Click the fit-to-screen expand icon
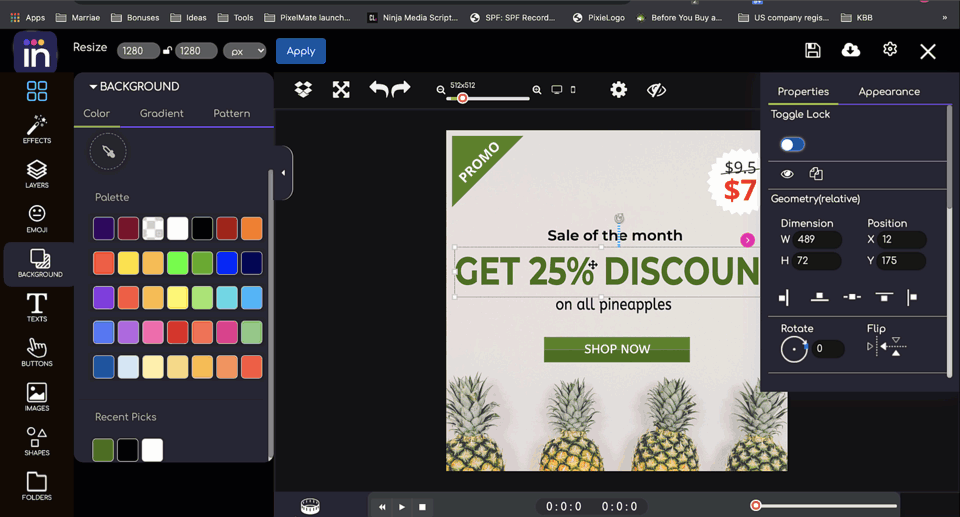Viewport: 960px width, 517px height. click(x=341, y=90)
